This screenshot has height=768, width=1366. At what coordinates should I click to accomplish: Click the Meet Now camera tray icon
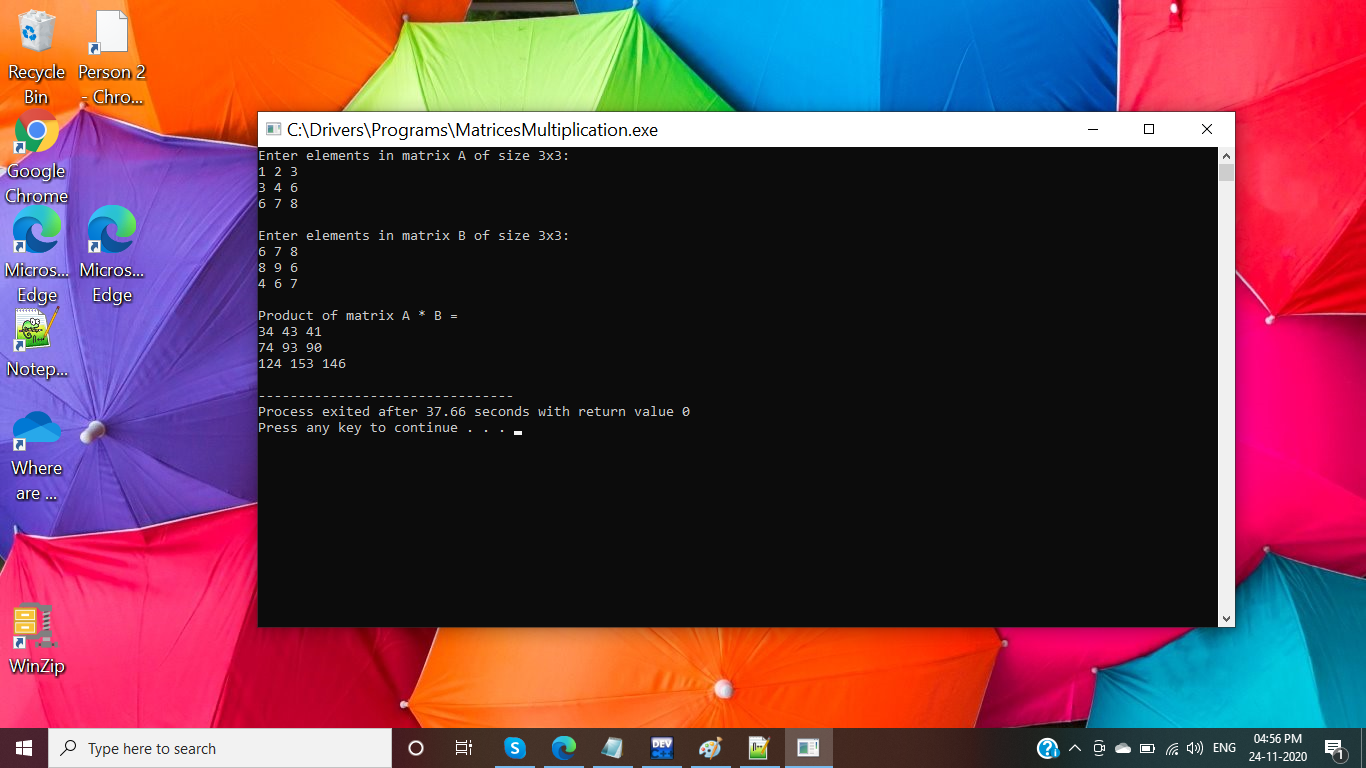point(1099,748)
